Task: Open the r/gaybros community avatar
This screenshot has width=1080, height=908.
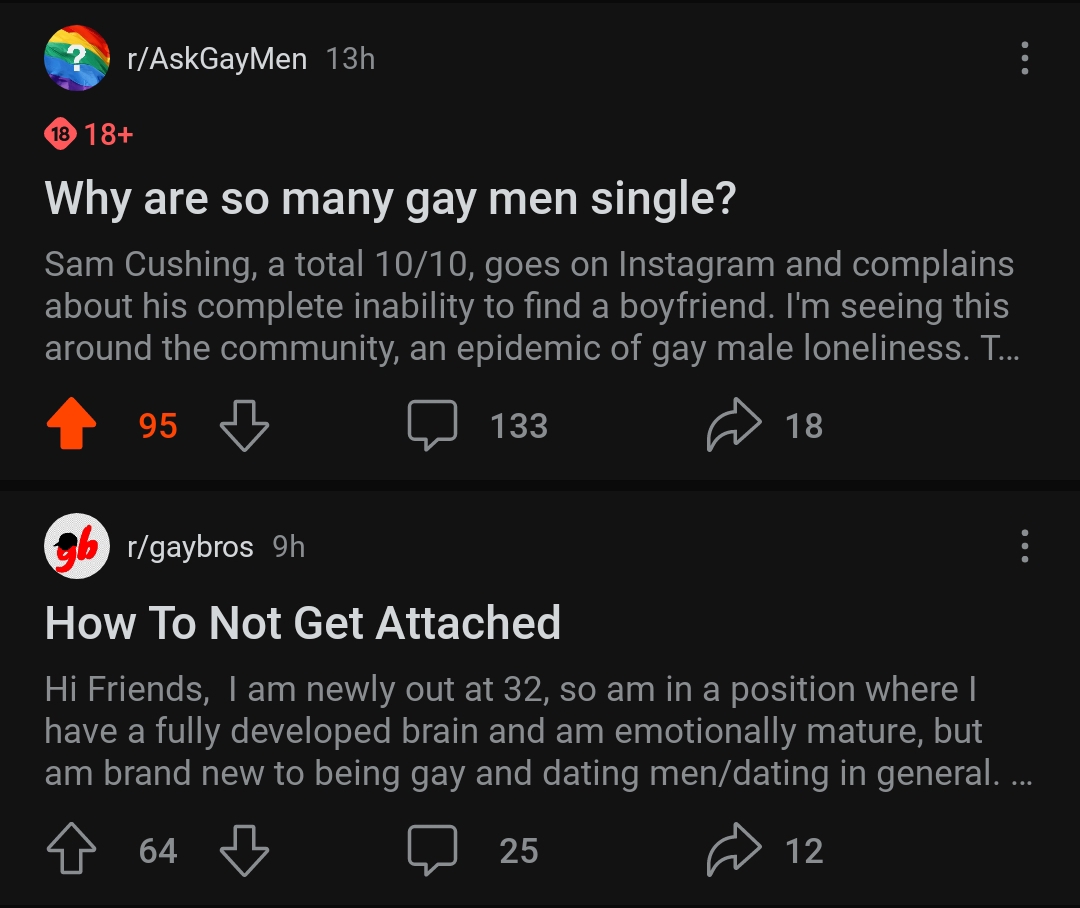Action: click(x=77, y=546)
